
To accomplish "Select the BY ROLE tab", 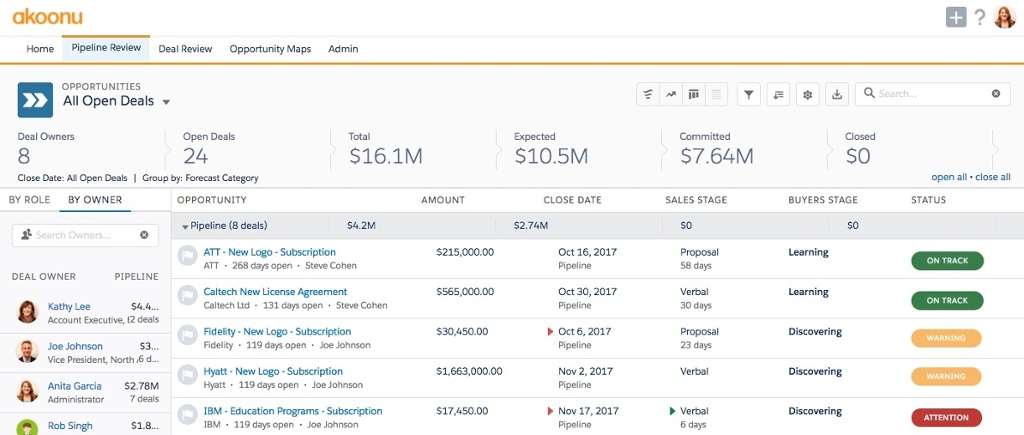I will (x=29, y=200).
